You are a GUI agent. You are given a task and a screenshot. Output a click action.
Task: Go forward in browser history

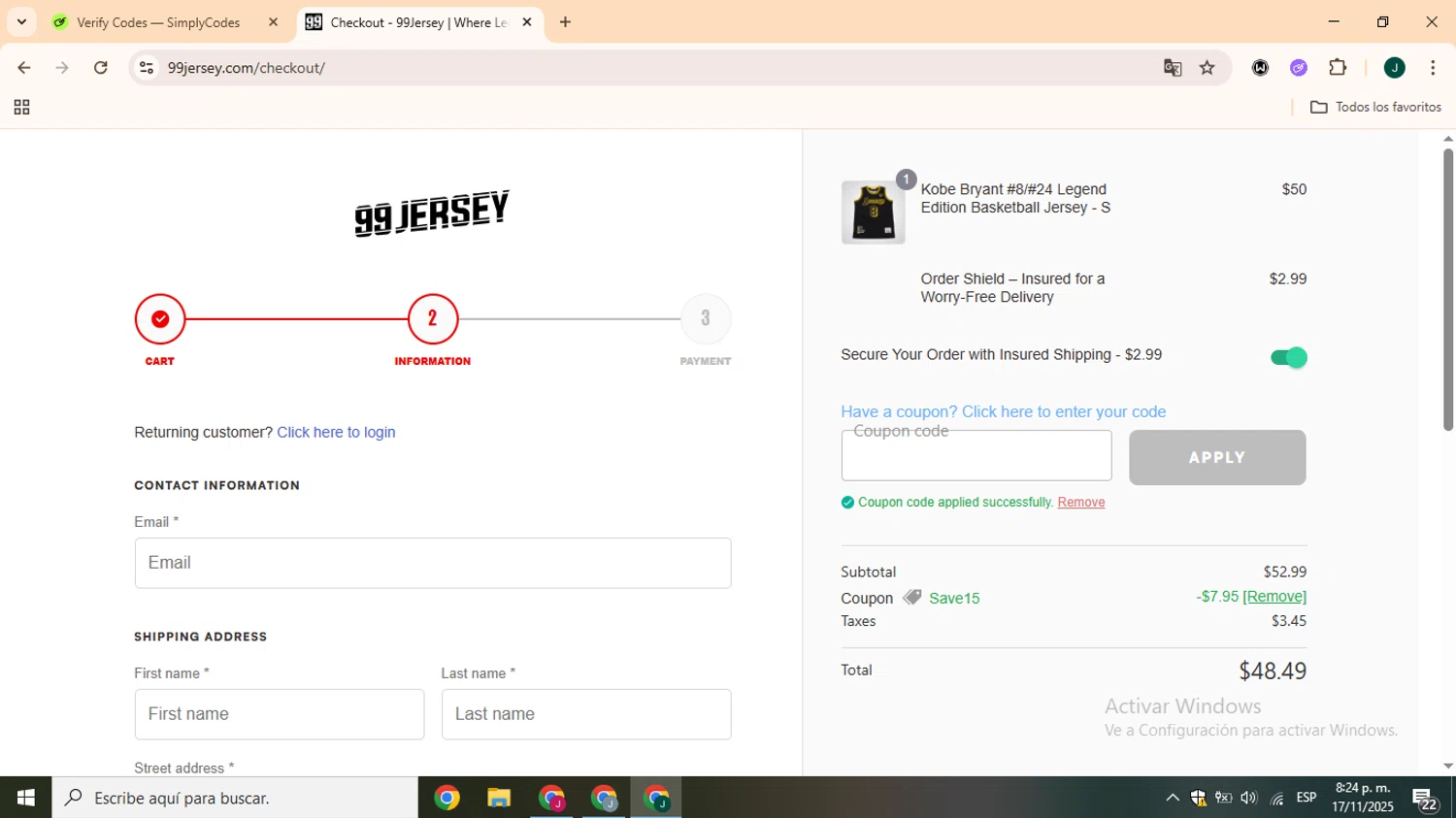click(x=62, y=68)
